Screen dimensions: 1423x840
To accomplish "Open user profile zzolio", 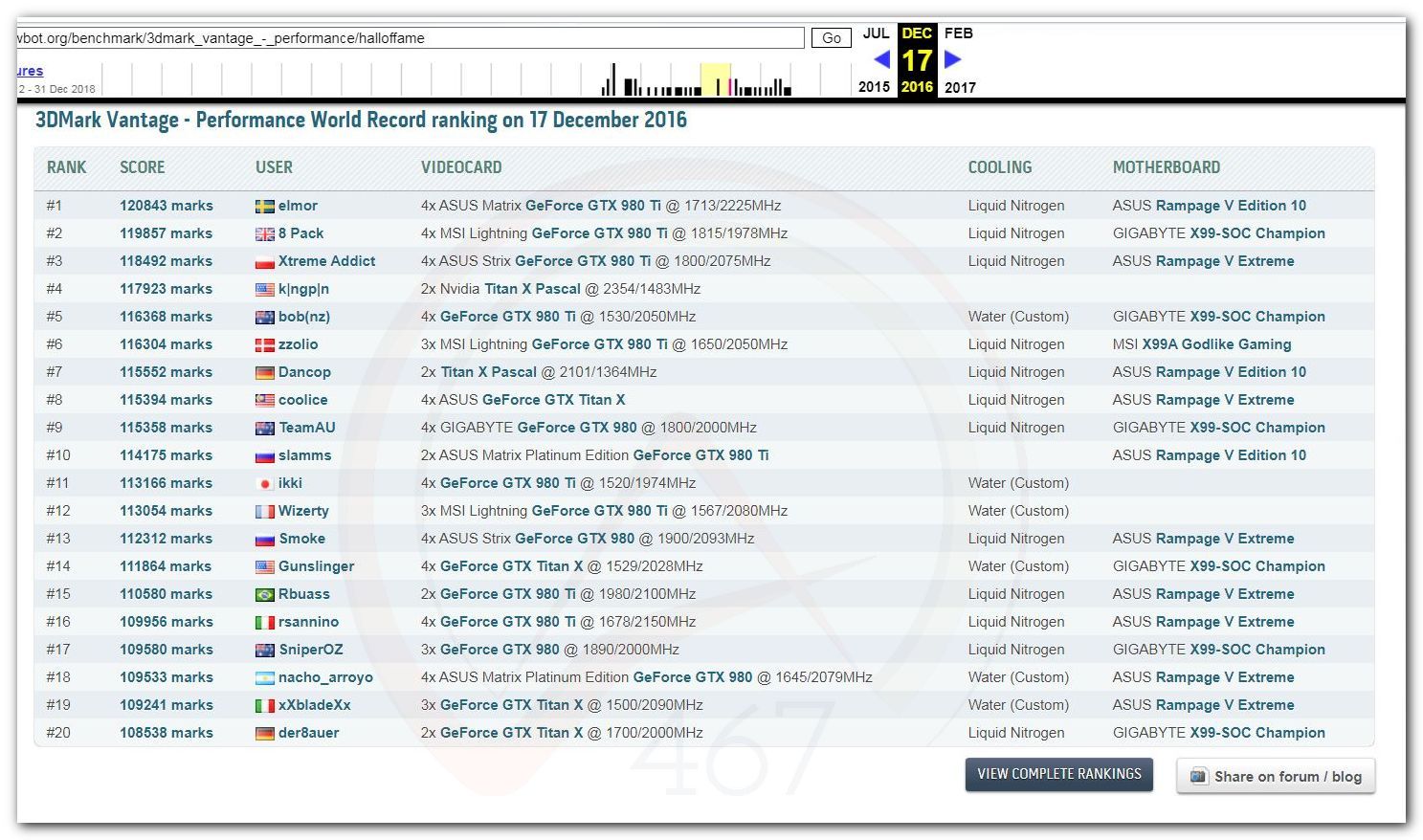I will 298,344.
